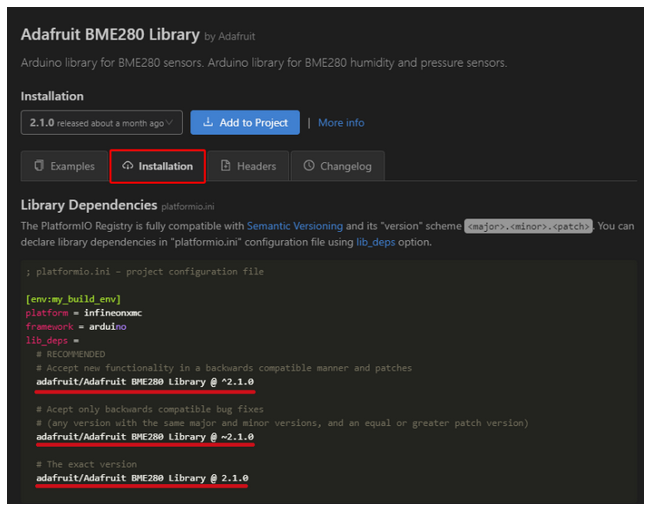
Task: Click the version dropdown chevron arrow
Action: [169, 122]
